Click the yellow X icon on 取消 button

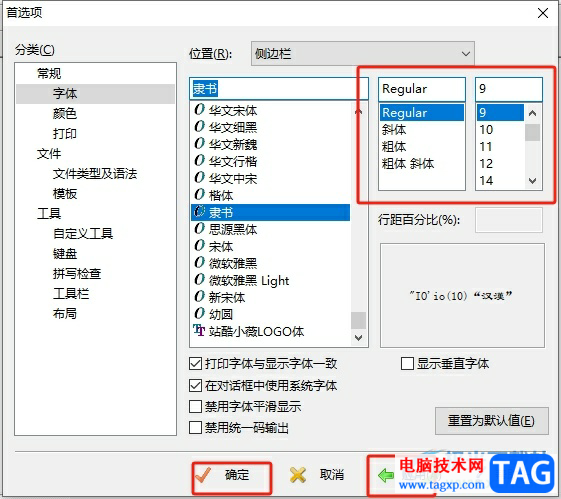coord(298,475)
